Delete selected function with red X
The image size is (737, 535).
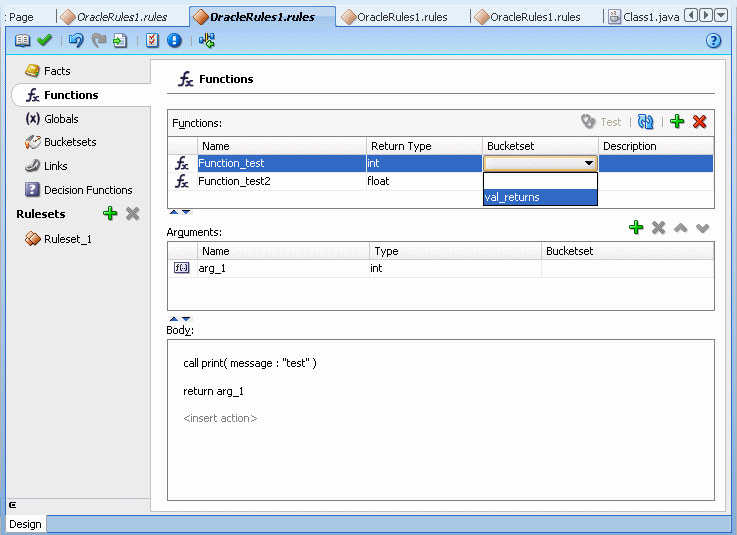[x=699, y=122]
